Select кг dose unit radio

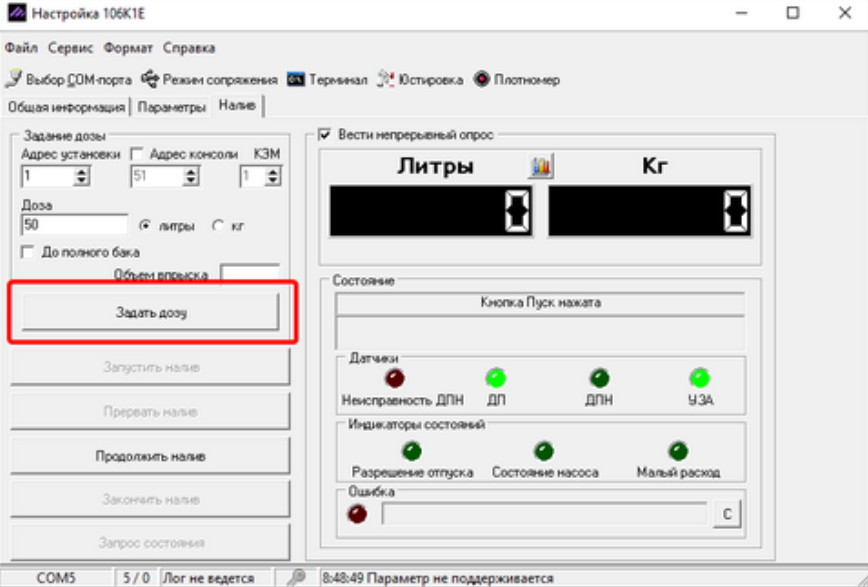218,225
